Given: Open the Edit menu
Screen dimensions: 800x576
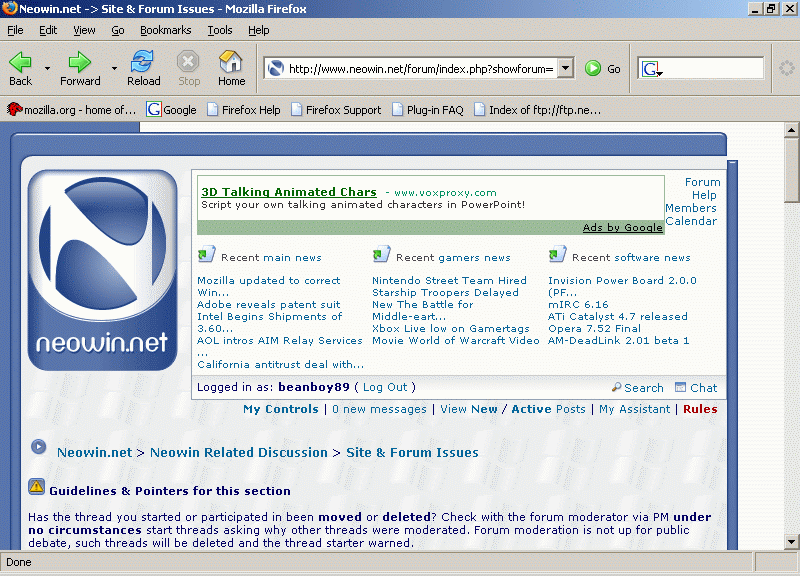Looking at the screenshot, I should tap(48, 30).
